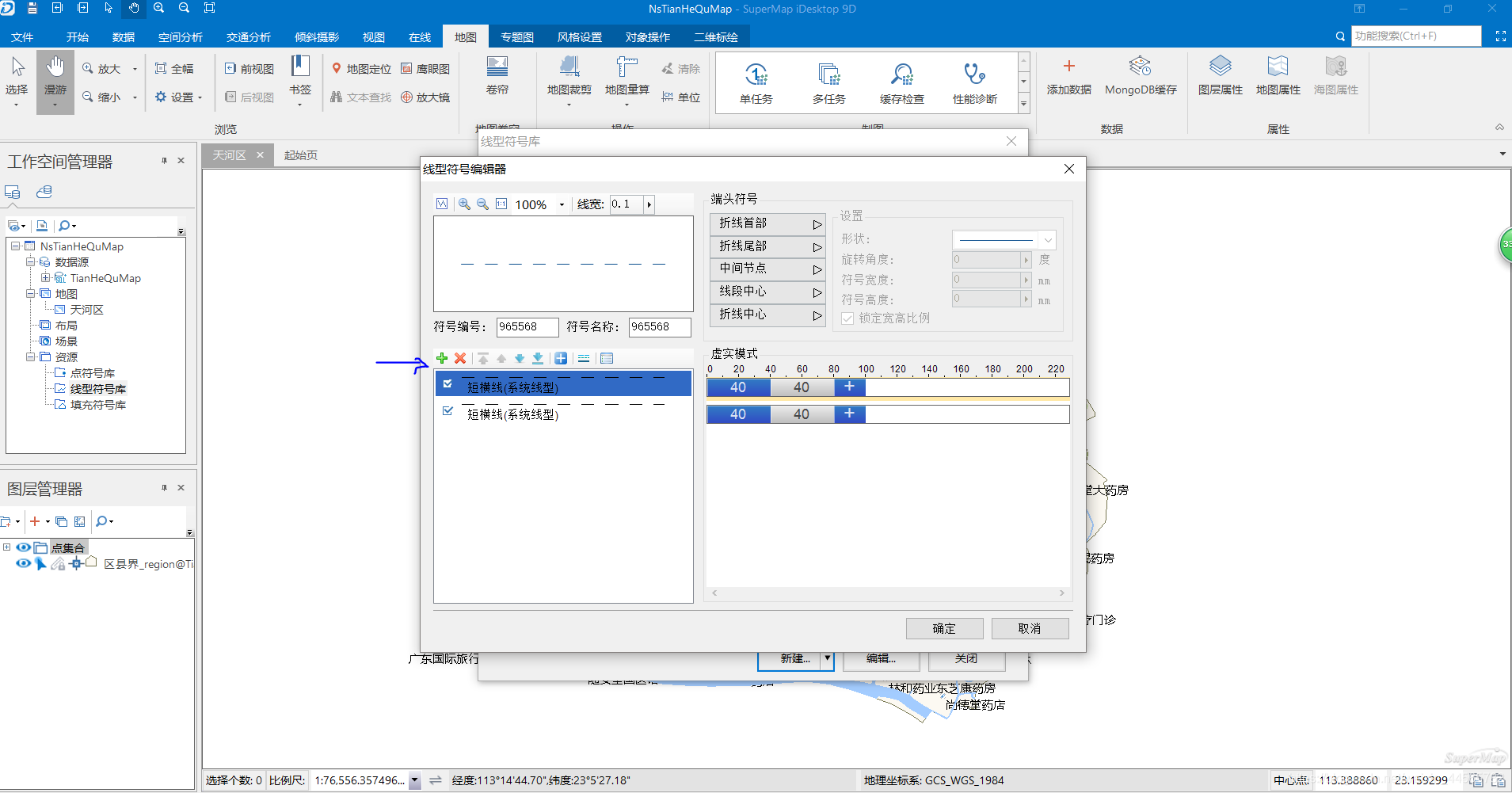This screenshot has width=1512, height=793.
Task: Open the 专题图 ribbon tab
Action: [x=517, y=37]
